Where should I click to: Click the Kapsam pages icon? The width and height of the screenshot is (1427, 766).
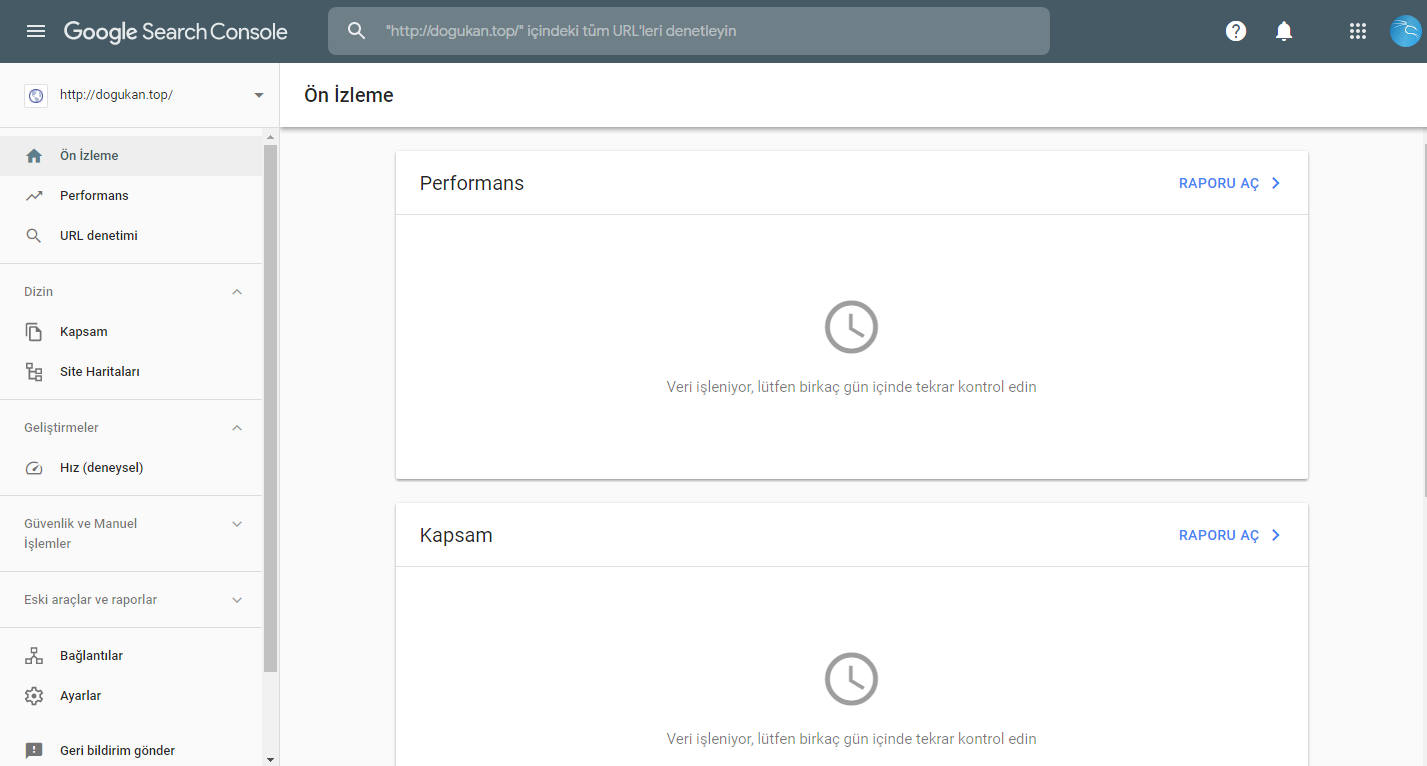34,332
